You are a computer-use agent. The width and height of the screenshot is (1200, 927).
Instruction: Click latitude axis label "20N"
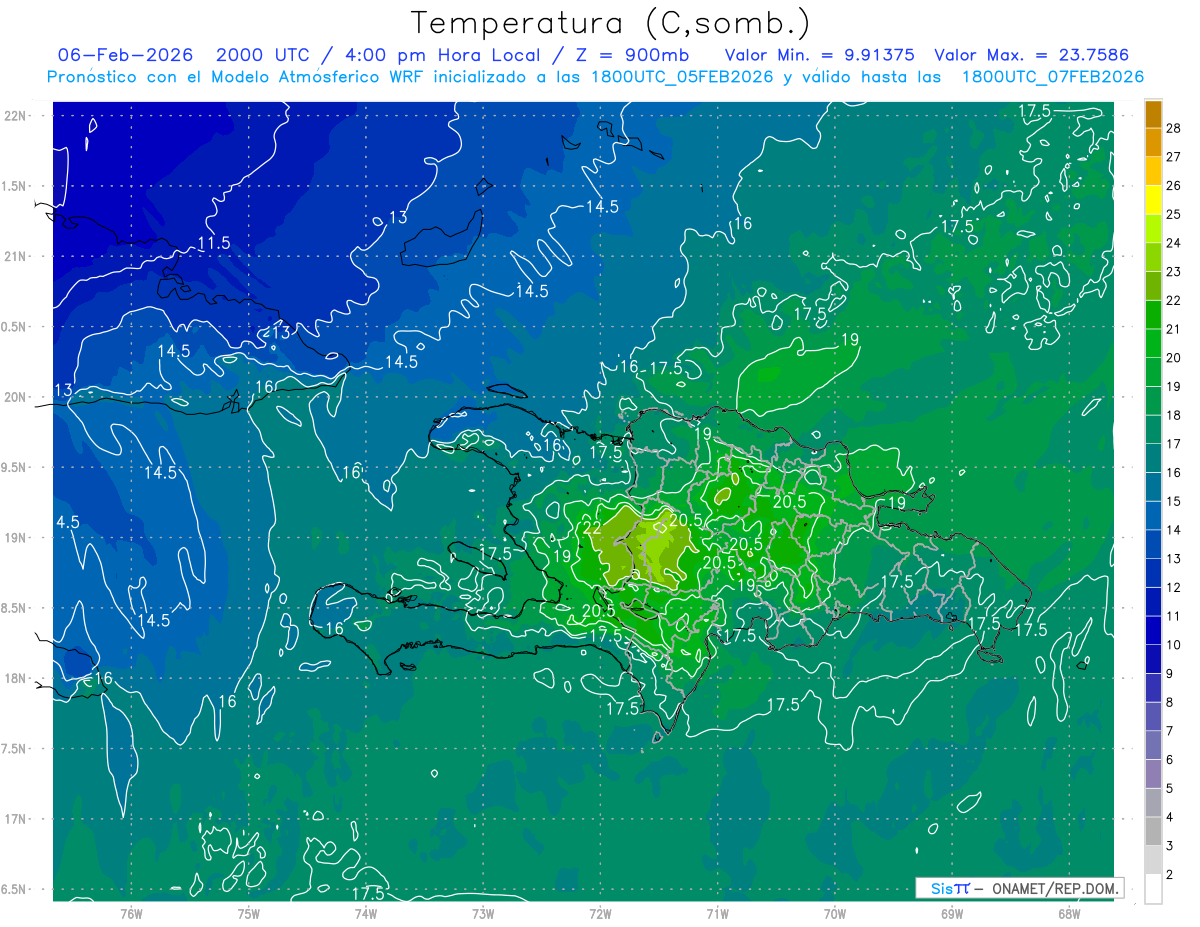[x=15, y=397]
